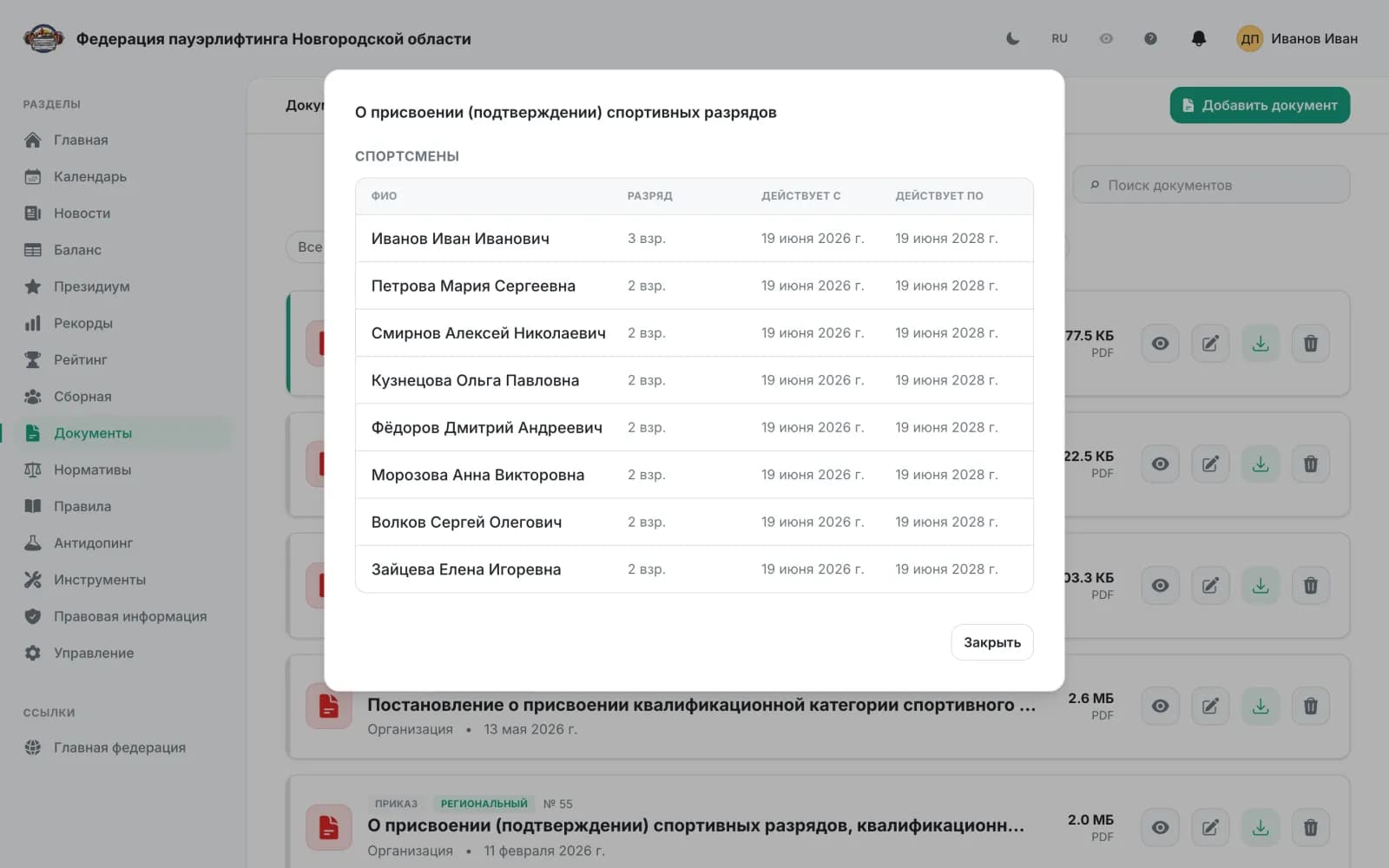
Task: Click Добавить документ button
Action: [1260, 105]
